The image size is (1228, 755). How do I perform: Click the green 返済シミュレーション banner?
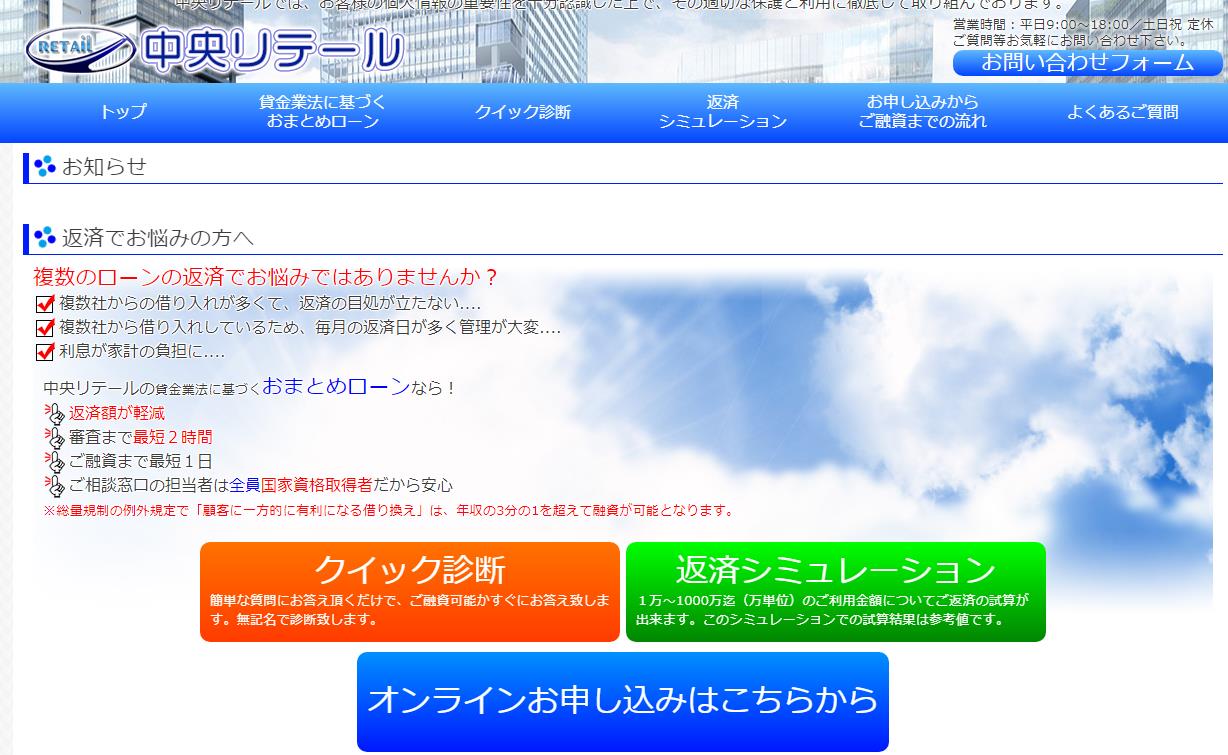[x=836, y=592]
